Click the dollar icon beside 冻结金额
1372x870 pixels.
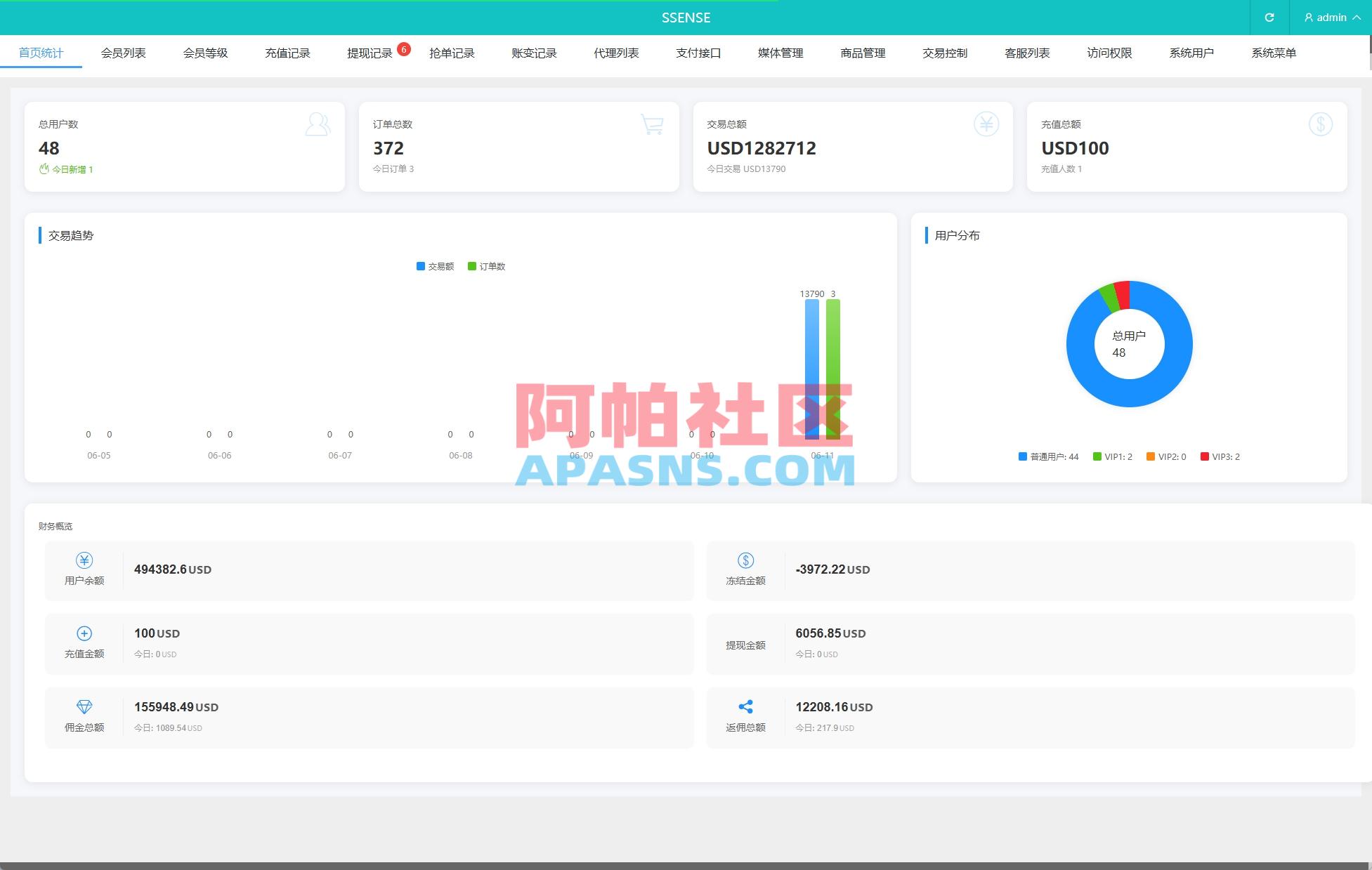click(745, 560)
